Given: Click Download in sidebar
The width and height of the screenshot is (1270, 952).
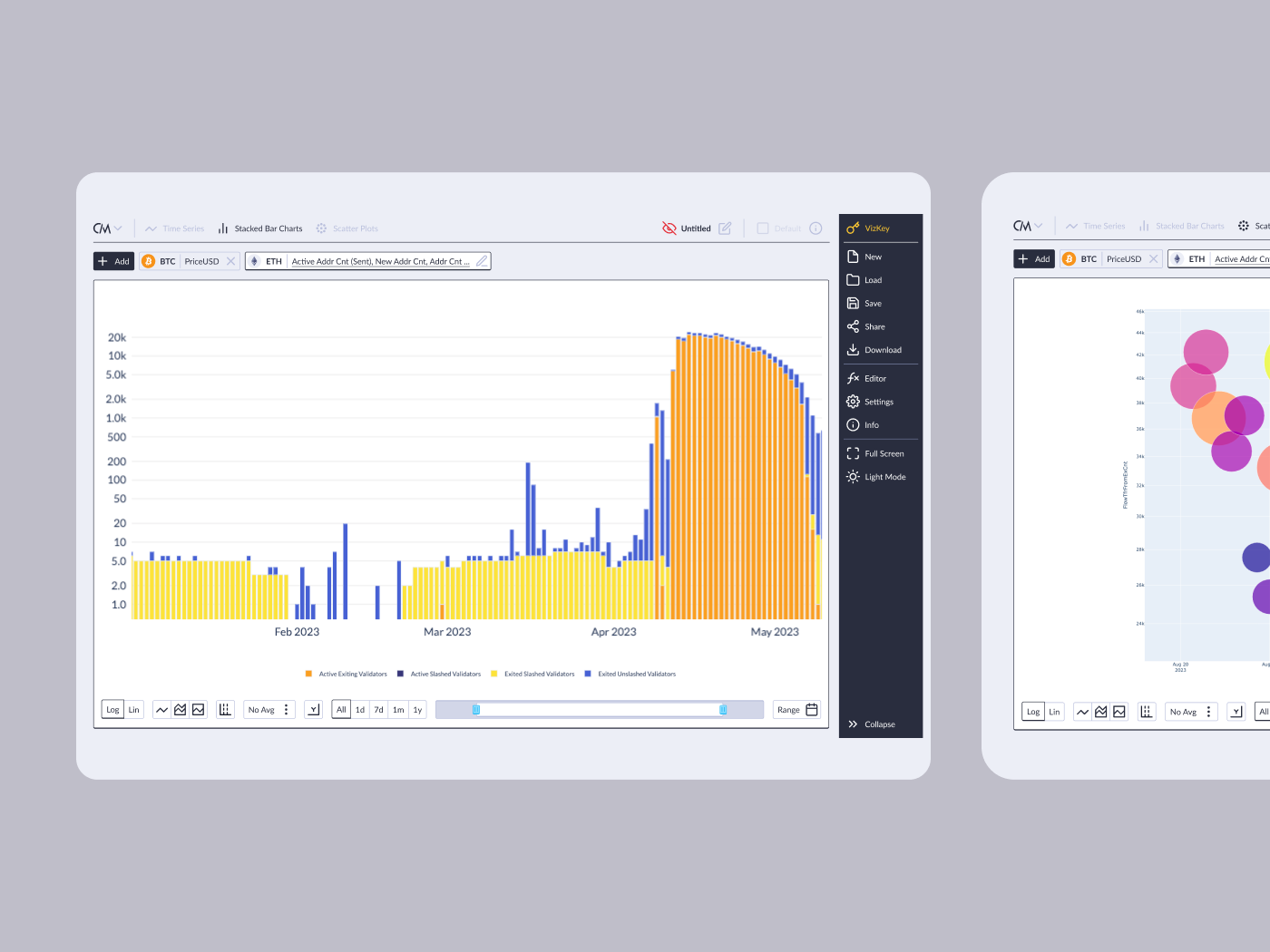Looking at the screenshot, I should pos(874,350).
